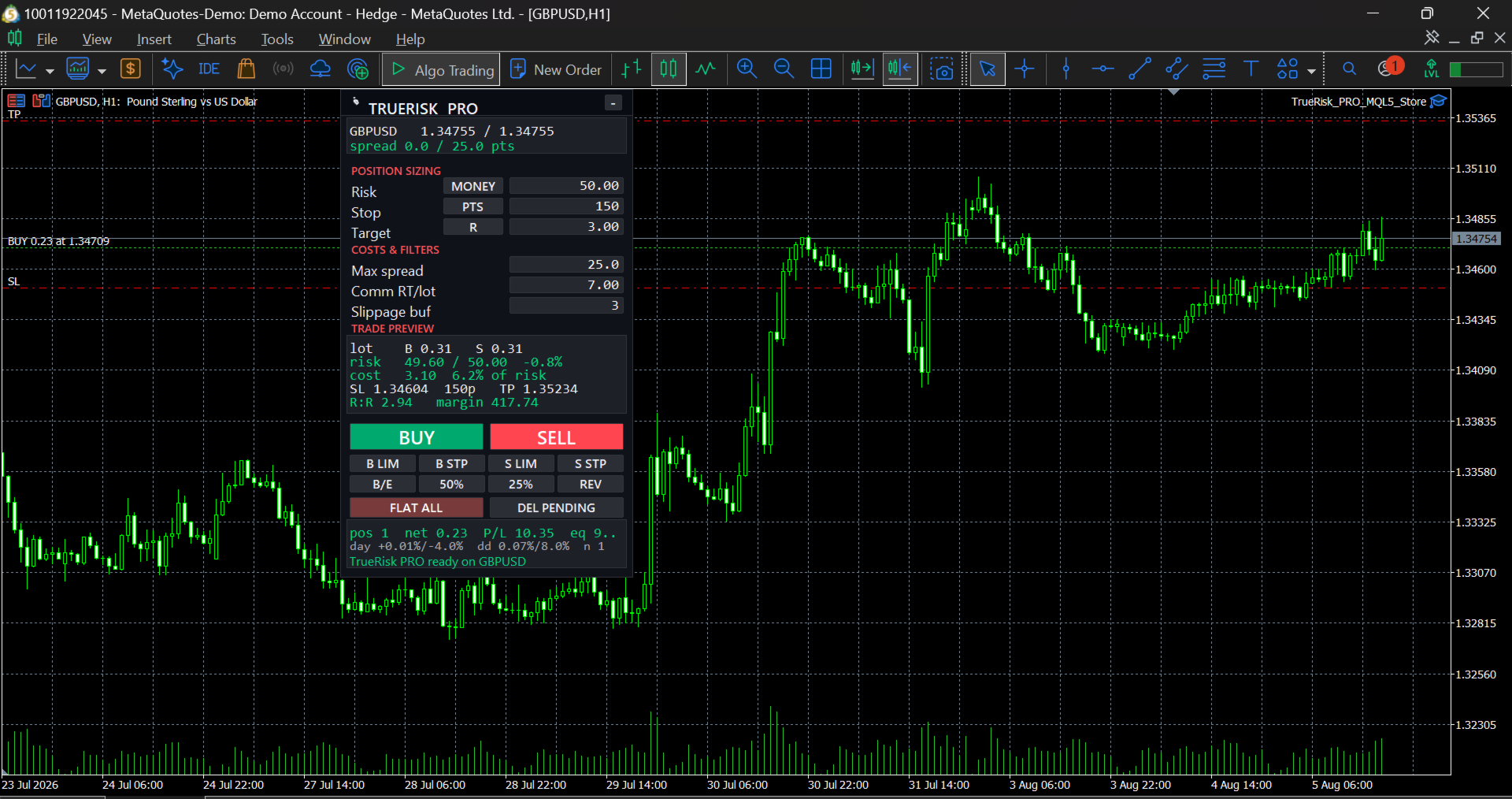Open the View menu

(97, 39)
